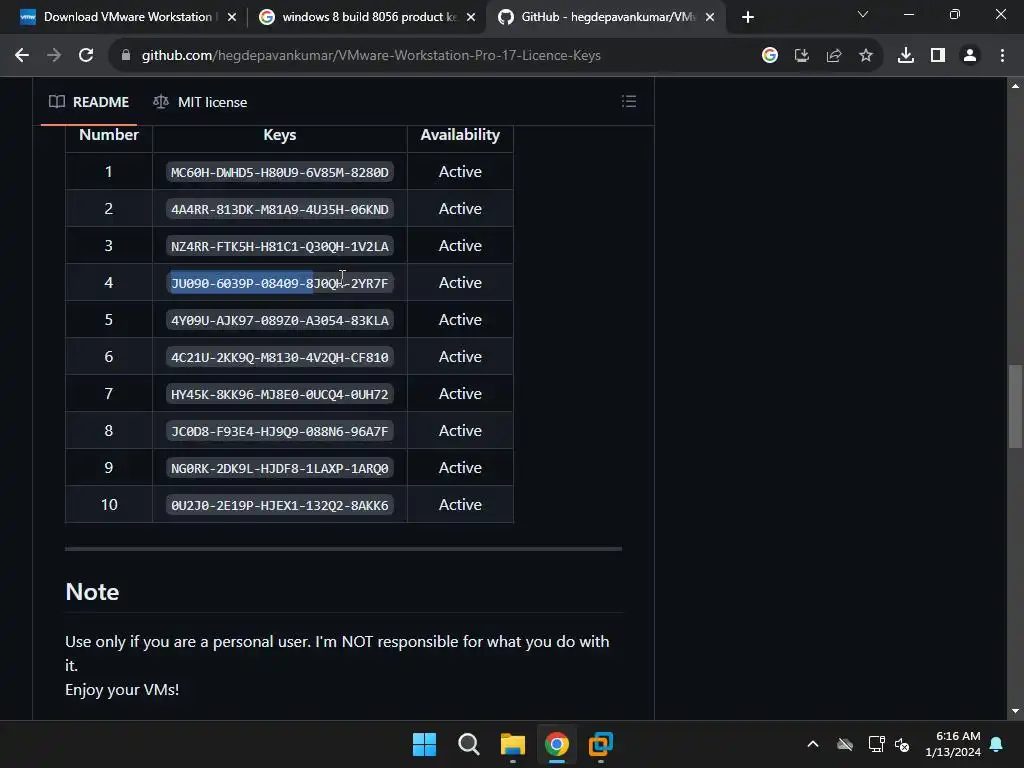Click the scrollbar up arrow
This screenshot has width=1024, height=768.
tap(1015, 86)
